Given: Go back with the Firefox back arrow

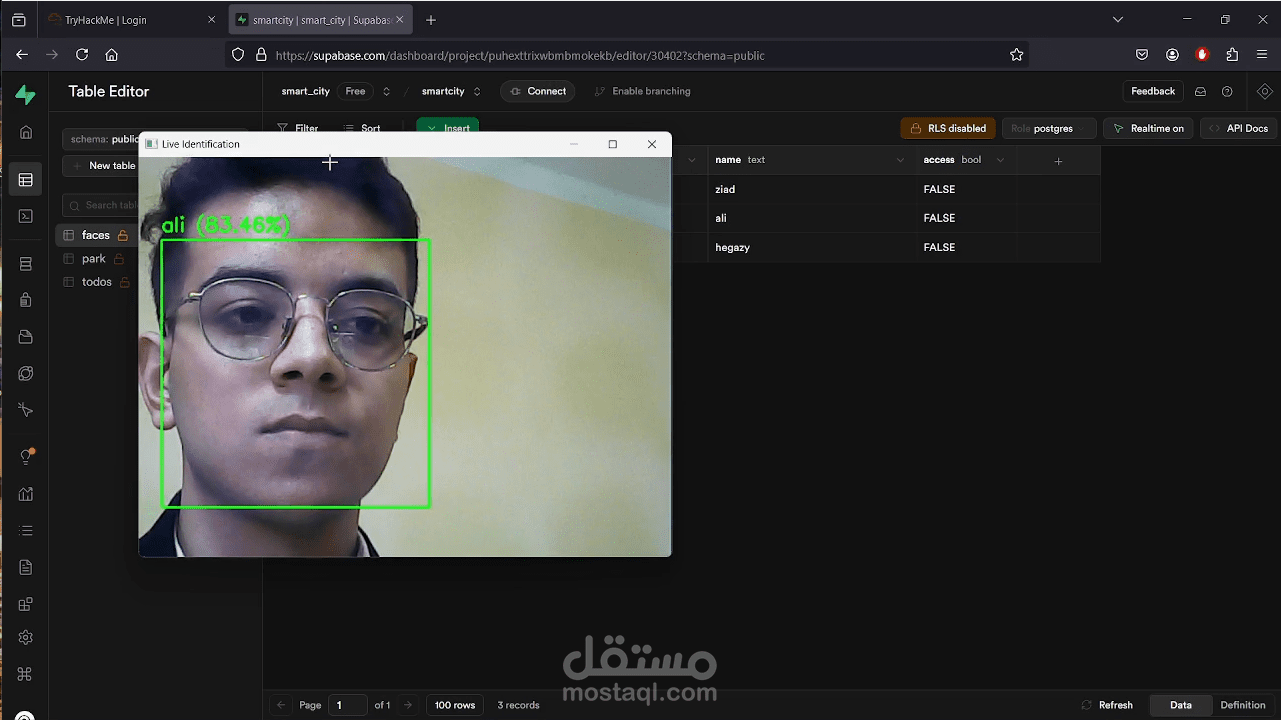Looking at the screenshot, I should click(22, 55).
